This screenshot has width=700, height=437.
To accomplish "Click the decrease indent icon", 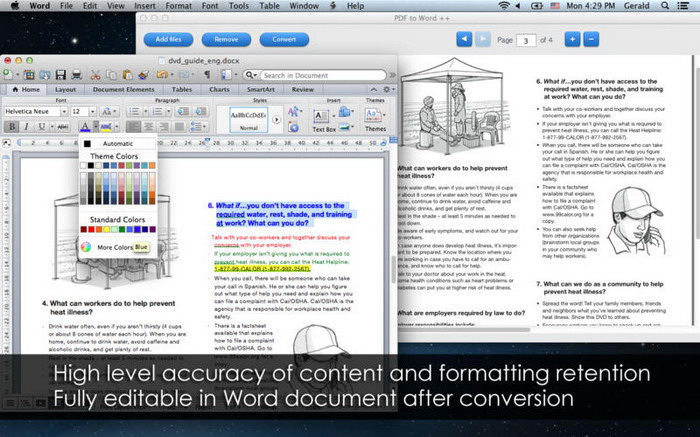I will point(183,111).
